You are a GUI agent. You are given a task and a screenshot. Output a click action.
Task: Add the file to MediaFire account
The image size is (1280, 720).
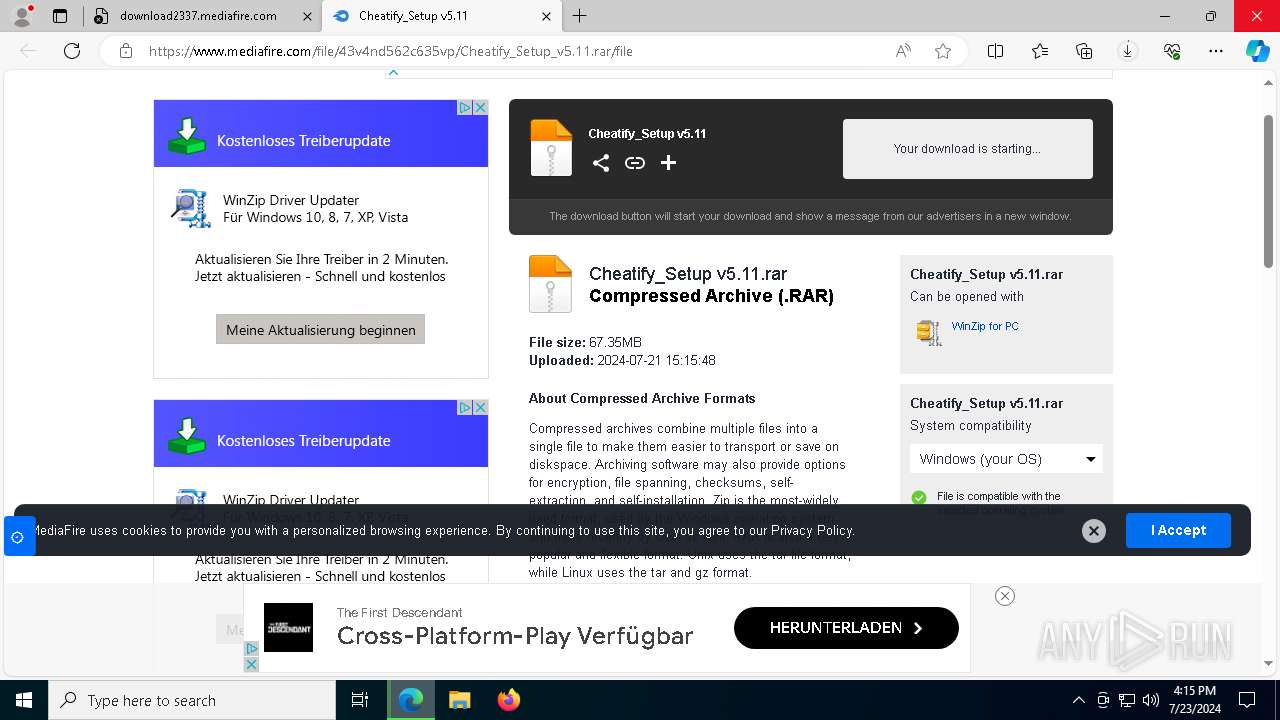click(x=669, y=163)
